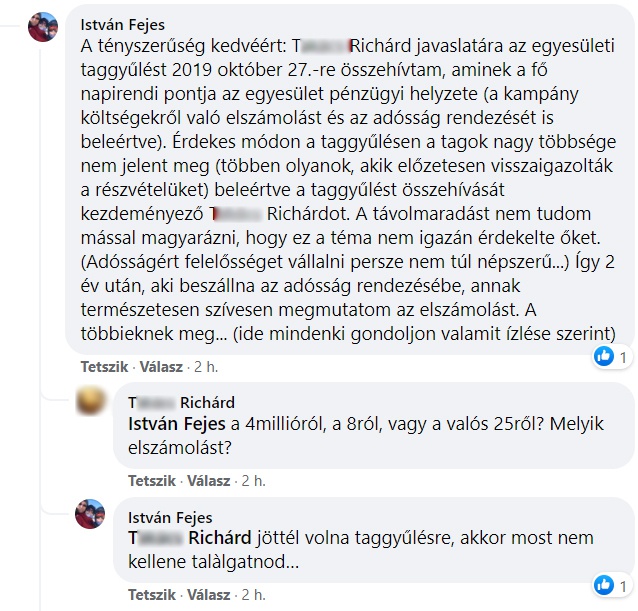
Task: Click the István Fejes mention in Richárd's reply
Action: click(173, 424)
